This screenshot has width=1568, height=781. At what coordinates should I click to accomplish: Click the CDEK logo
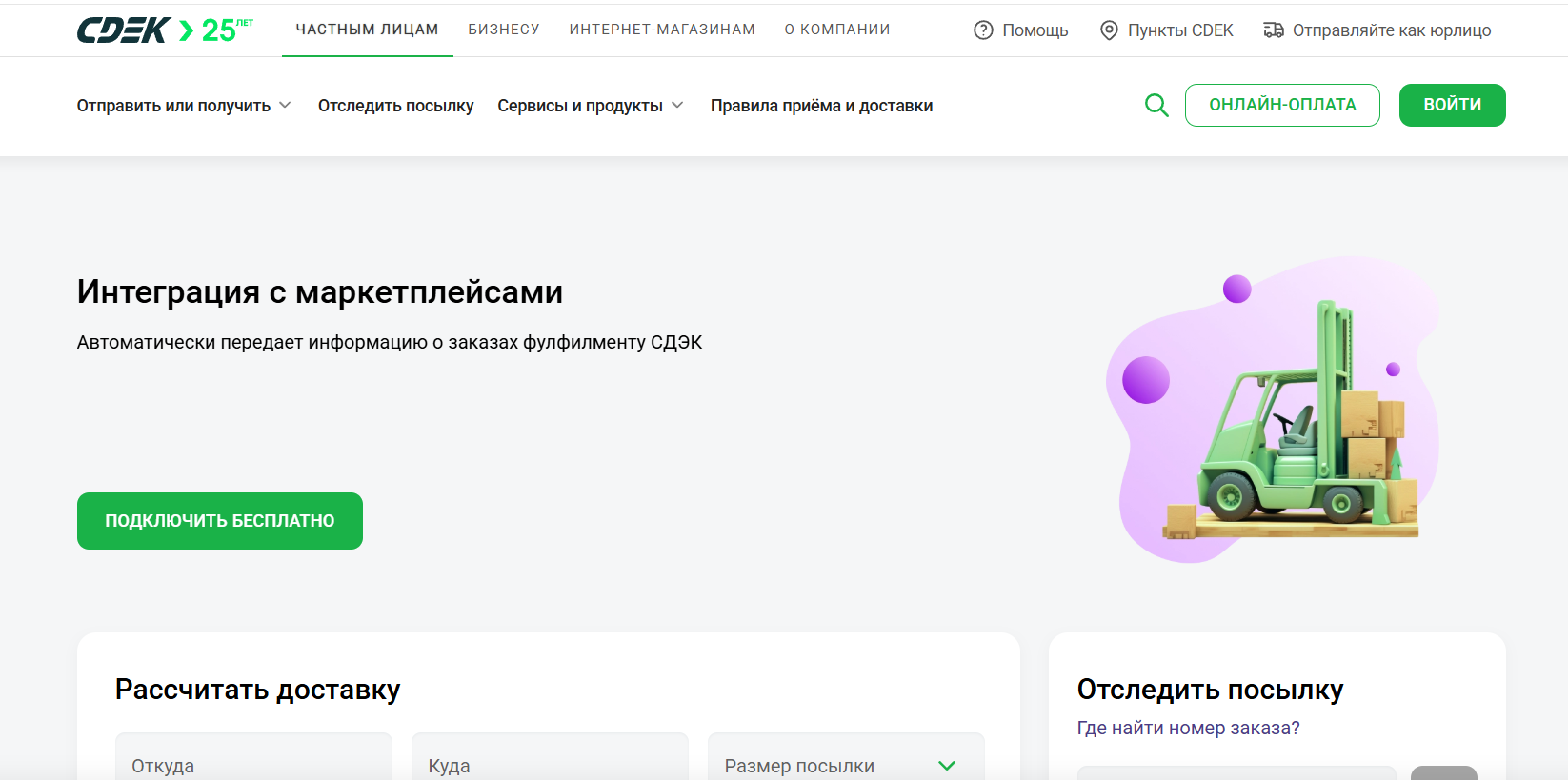pyautogui.click(x=124, y=30)
